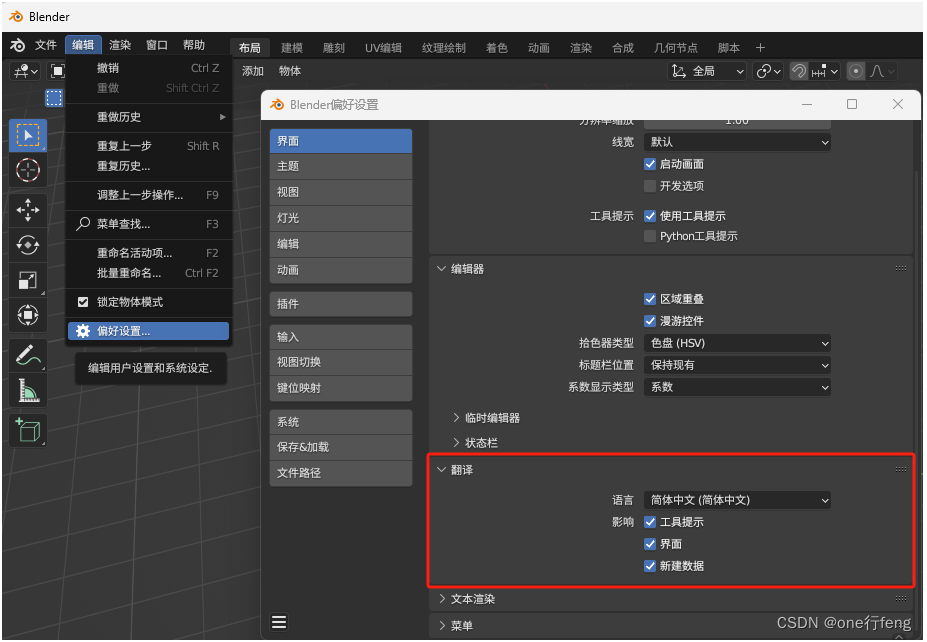Image resolution: width=927 pixels, height=642 pixels.
Task: Click the gear icon beside 偏好设置
Action: tap(83, 331)
